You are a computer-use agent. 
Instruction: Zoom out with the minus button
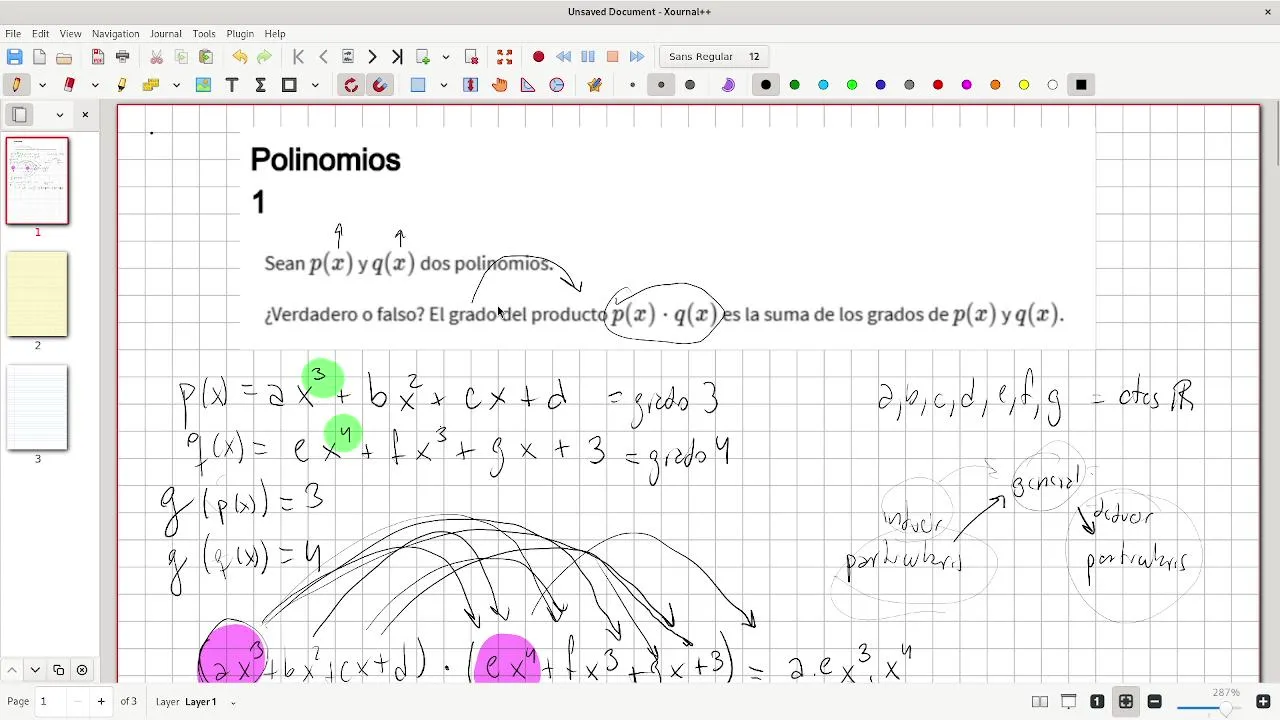1154,701
